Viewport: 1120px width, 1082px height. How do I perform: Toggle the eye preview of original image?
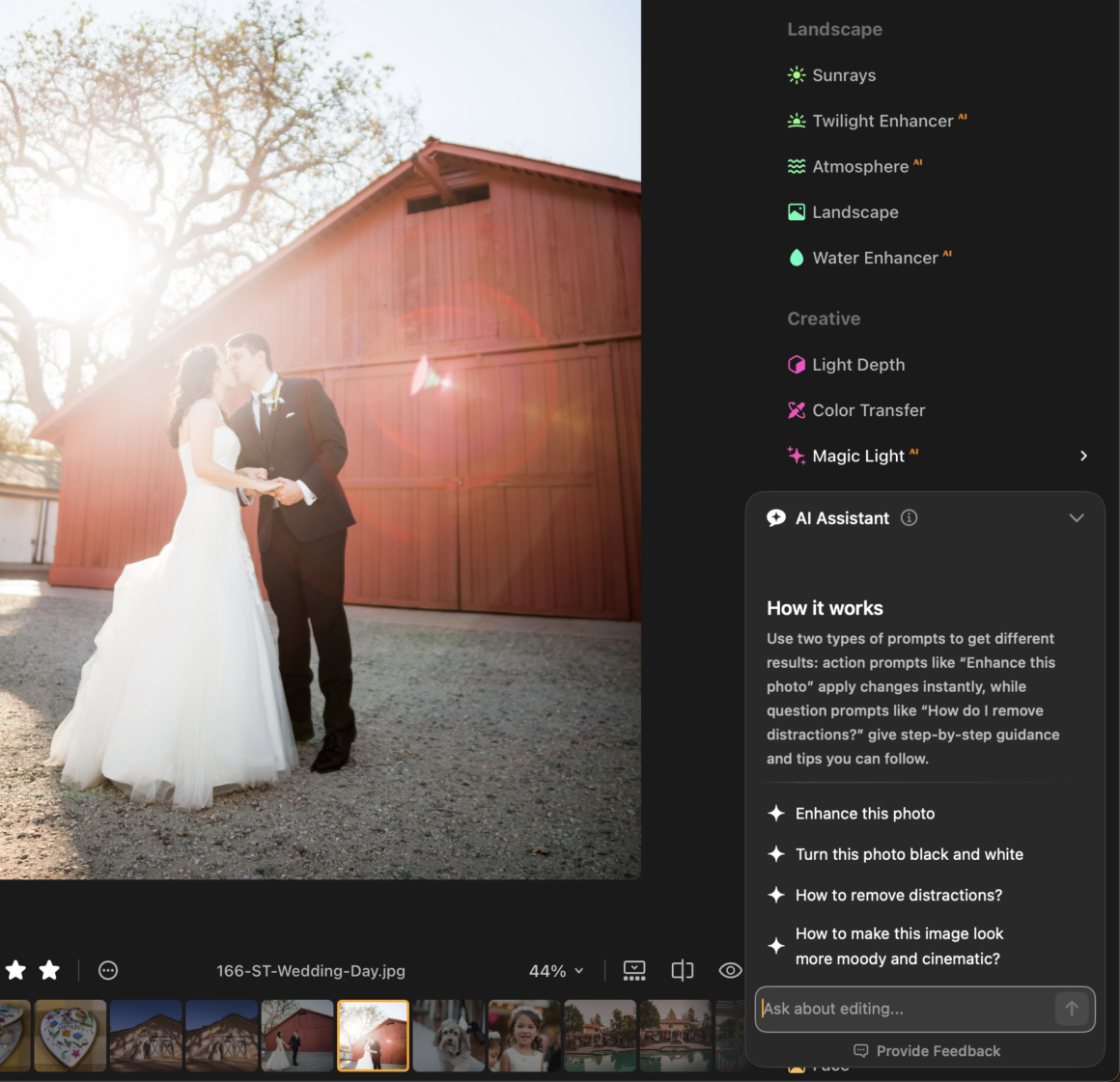pos(730,971)
